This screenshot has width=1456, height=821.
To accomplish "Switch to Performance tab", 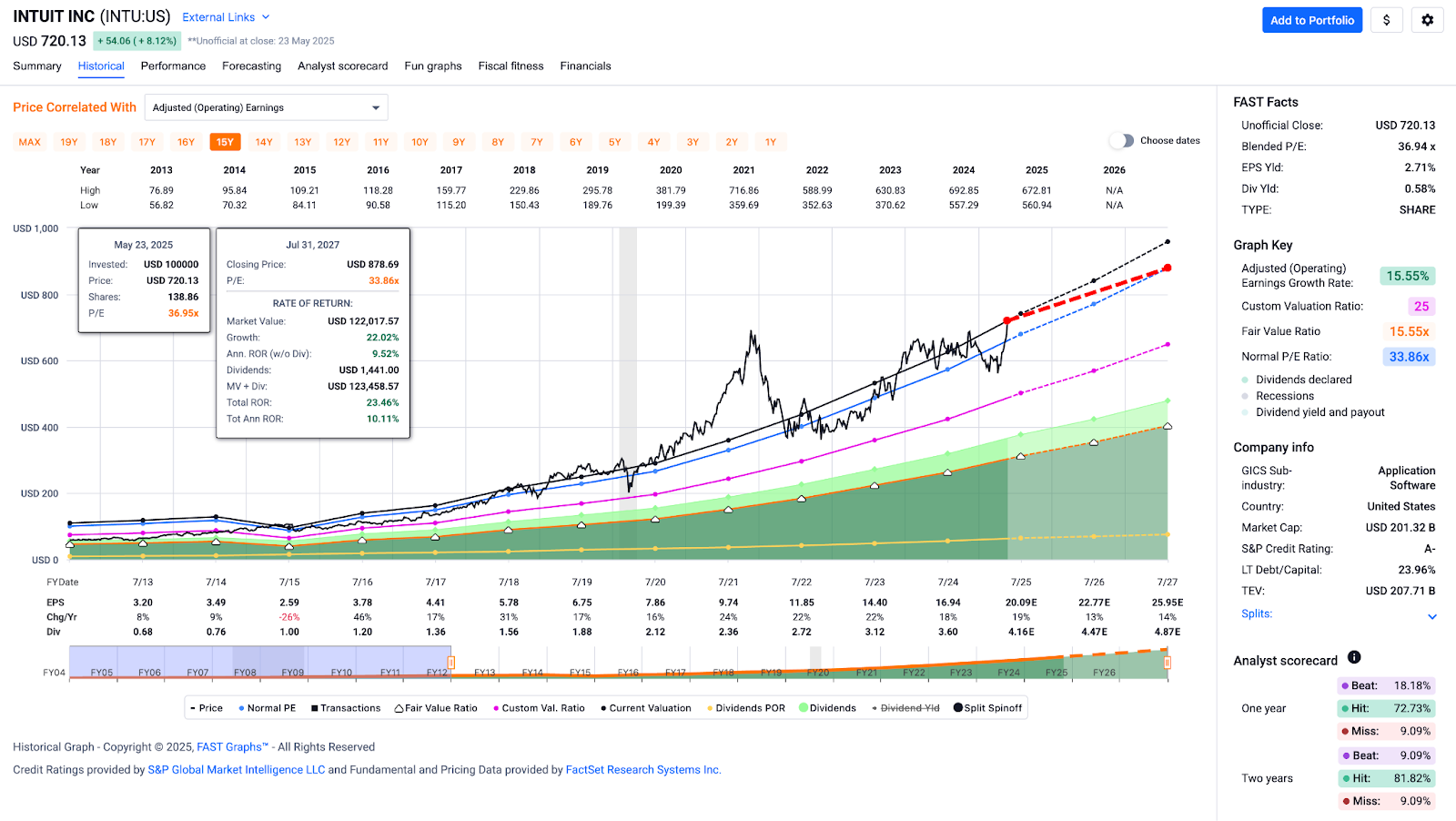I will [173, 66].
